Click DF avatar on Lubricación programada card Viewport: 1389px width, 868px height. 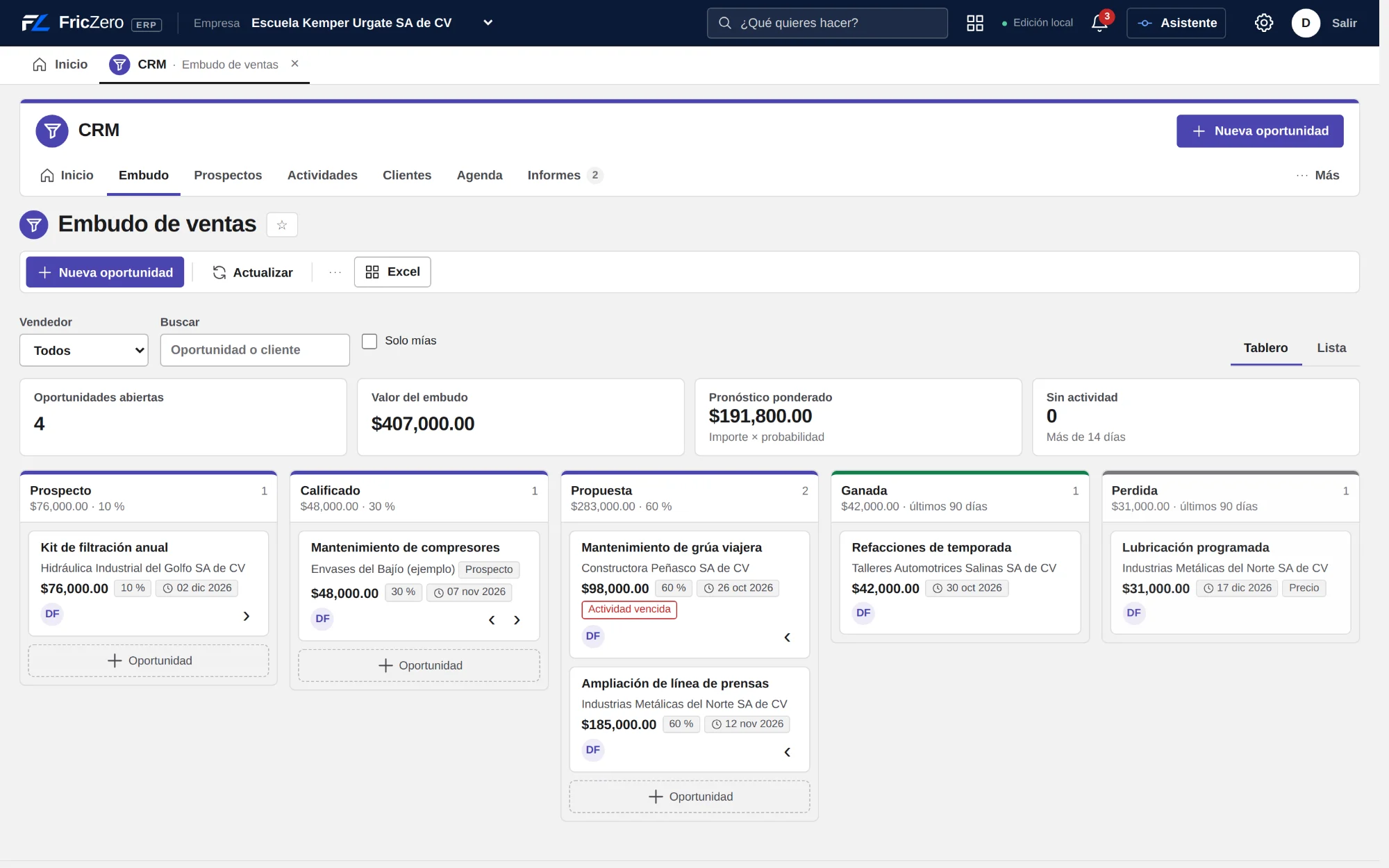[1133, 613]
